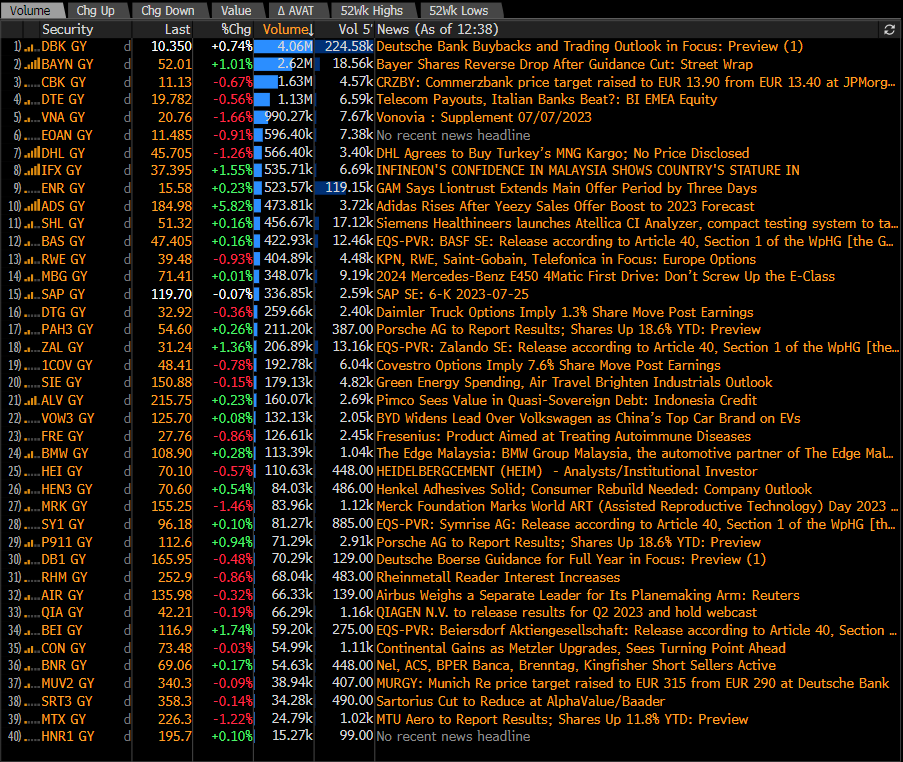Open the signal-bars chart icon for ADS GY
Viewport: 903px width, 762px height.
(32, 206)
